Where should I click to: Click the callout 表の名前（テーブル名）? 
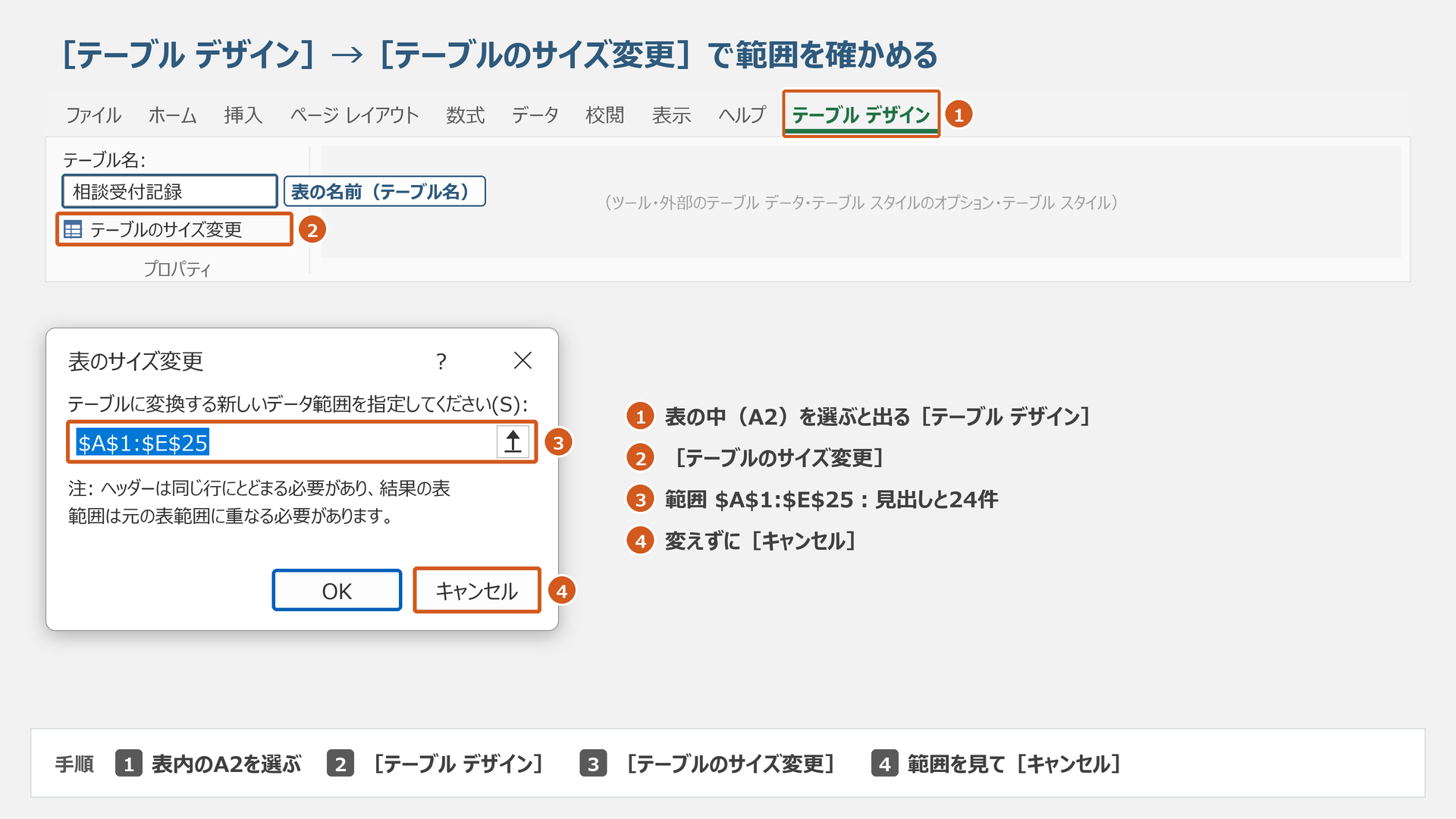(x=384, y=191)
